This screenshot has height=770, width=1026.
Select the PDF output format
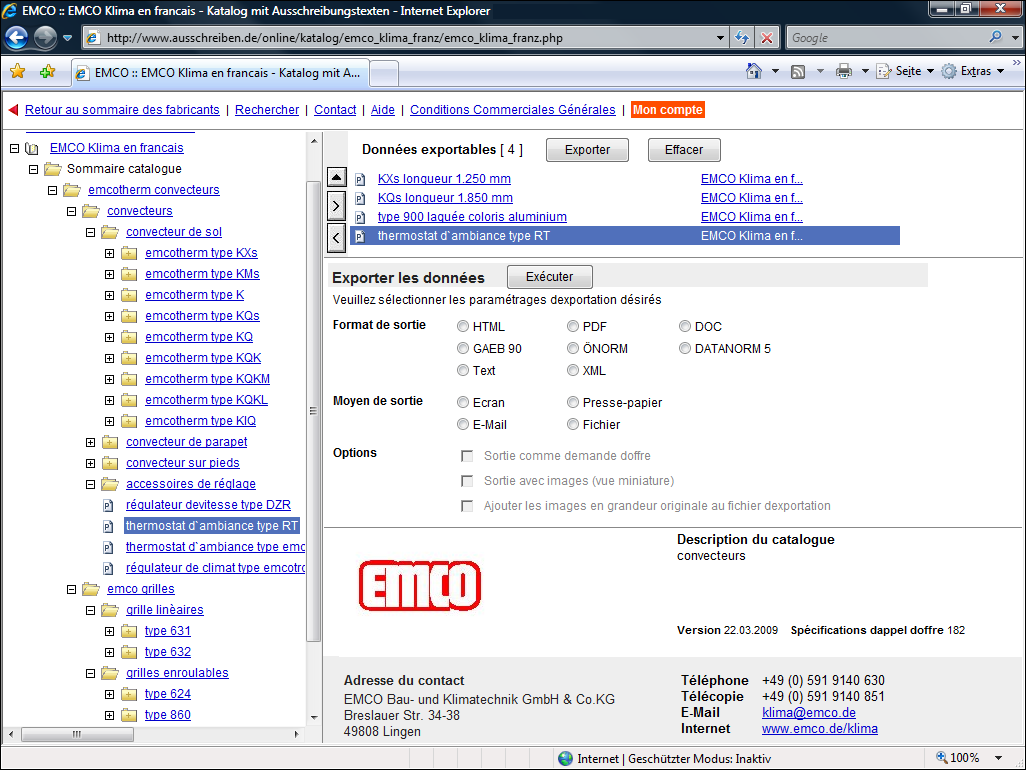pyautogui.click(x=573, y=327)
